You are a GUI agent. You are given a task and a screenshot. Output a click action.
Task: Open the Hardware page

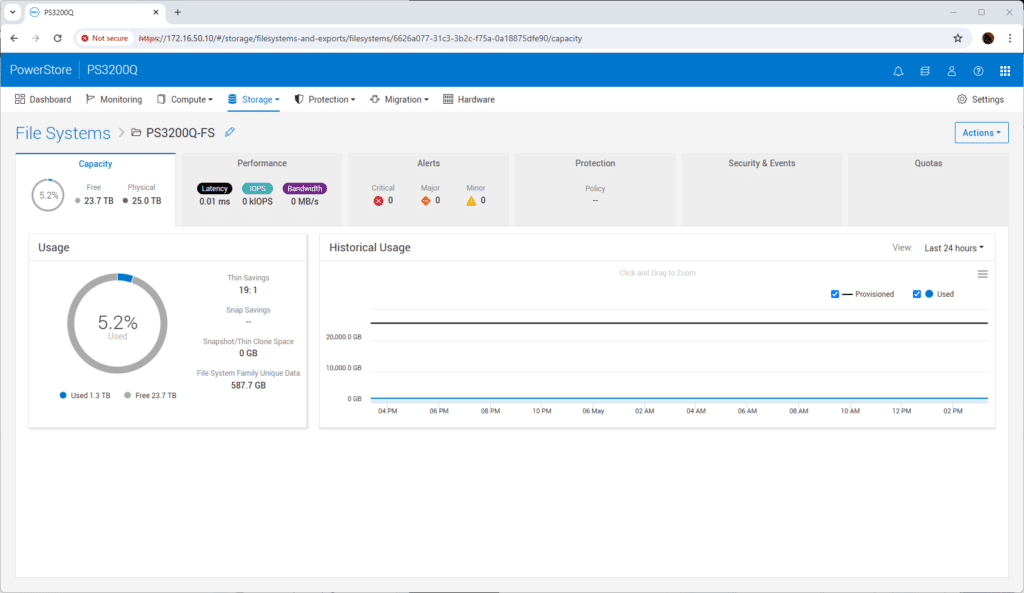(469, 99)
